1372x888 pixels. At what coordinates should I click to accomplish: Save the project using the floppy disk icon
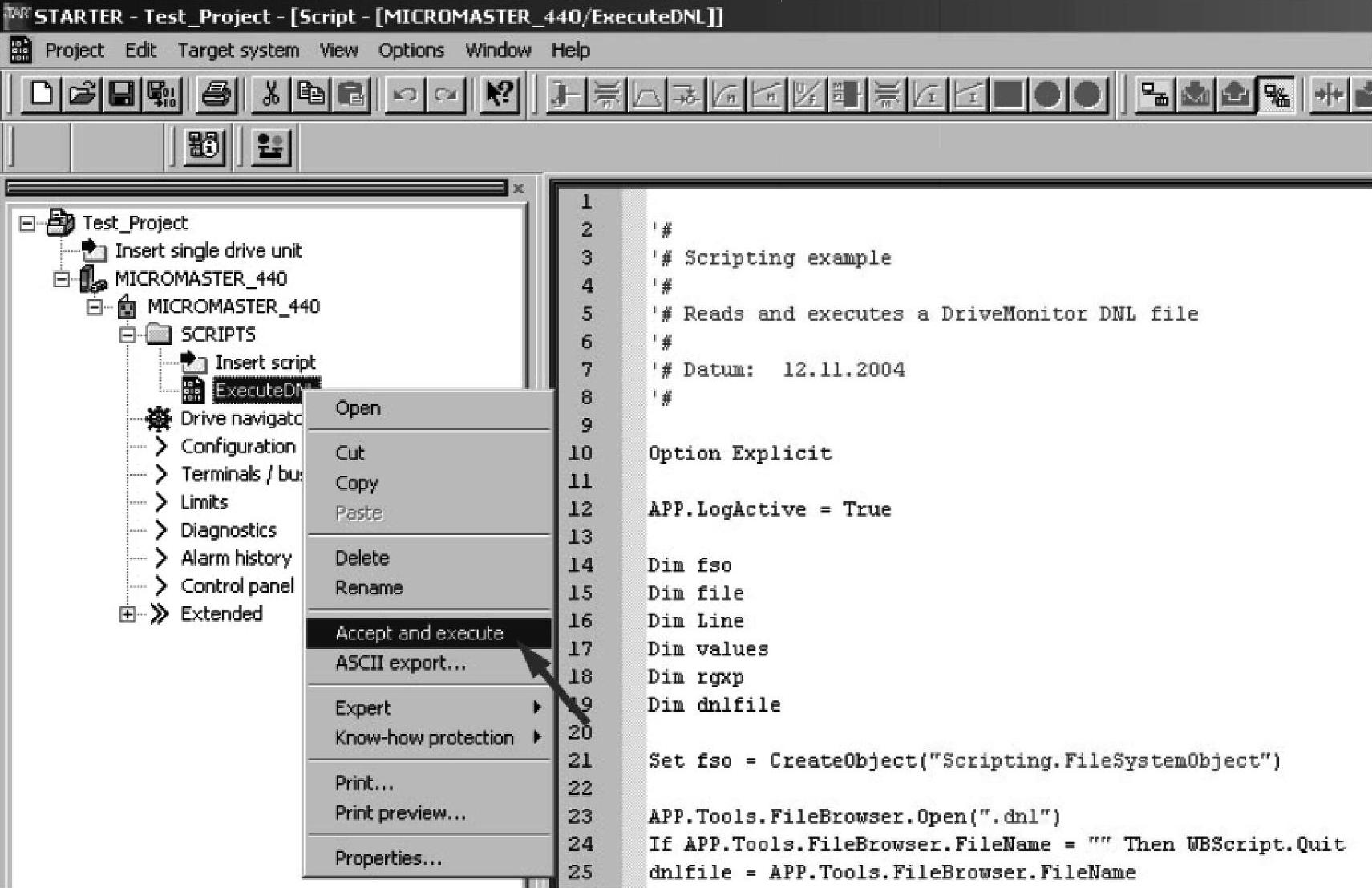pos(122,95)
